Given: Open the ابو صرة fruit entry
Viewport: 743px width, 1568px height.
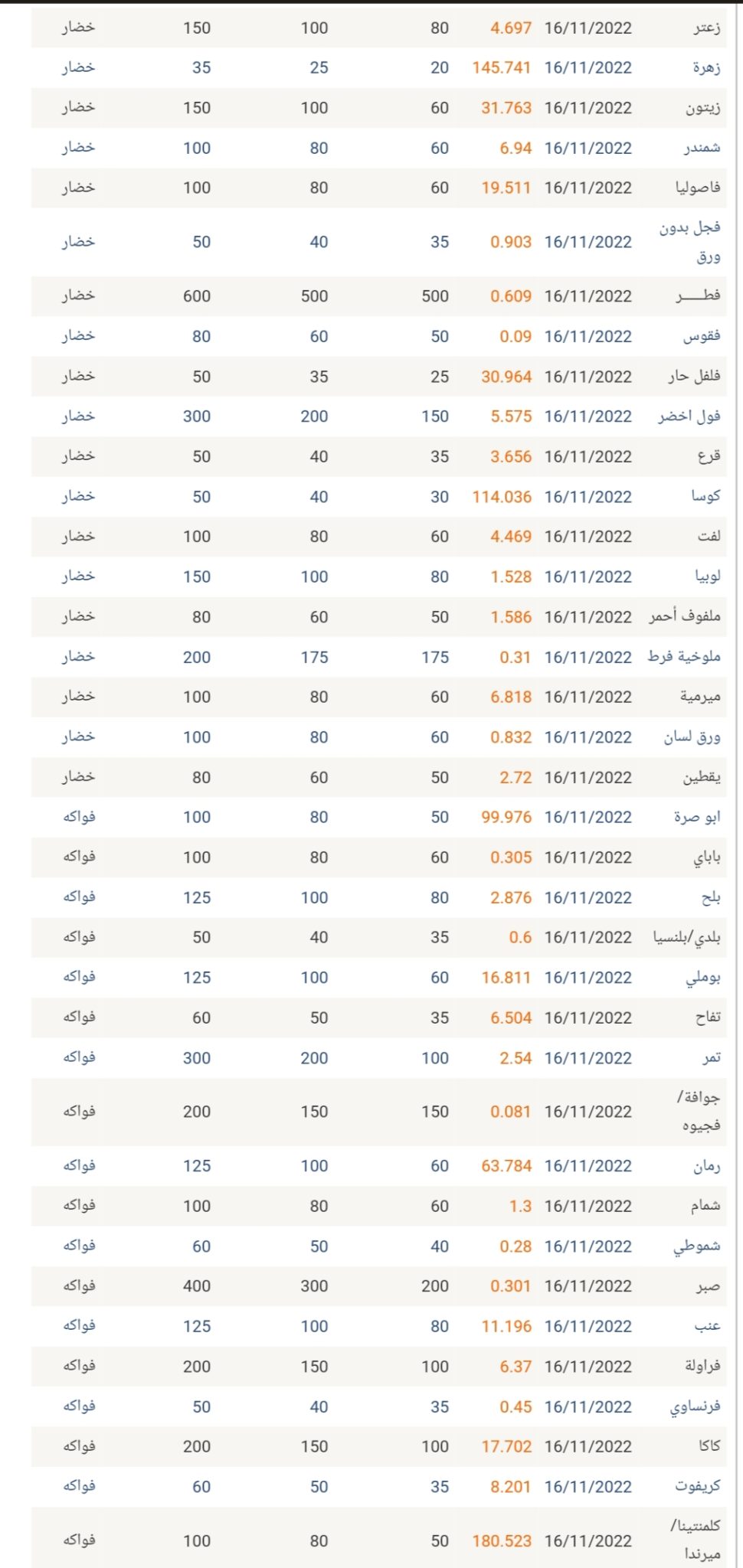Looking at the screenshot, I should 696,817.
